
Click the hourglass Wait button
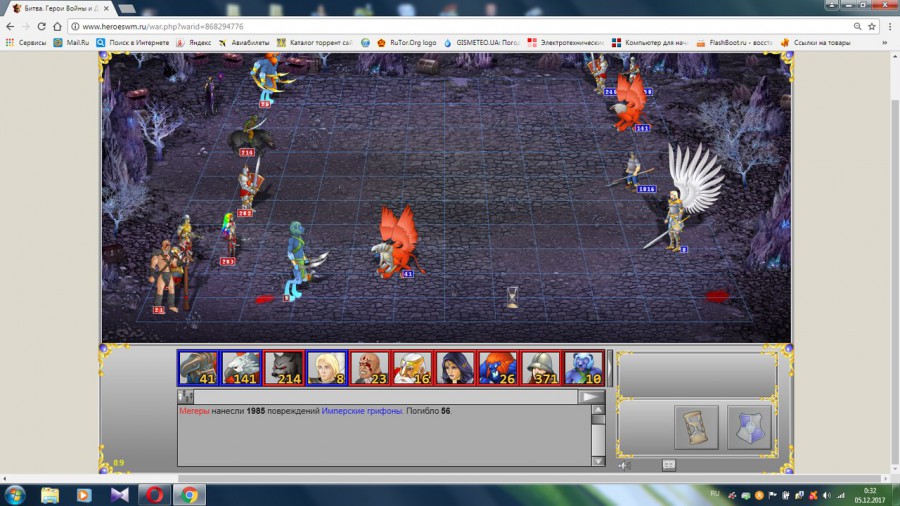click(696, 427)
